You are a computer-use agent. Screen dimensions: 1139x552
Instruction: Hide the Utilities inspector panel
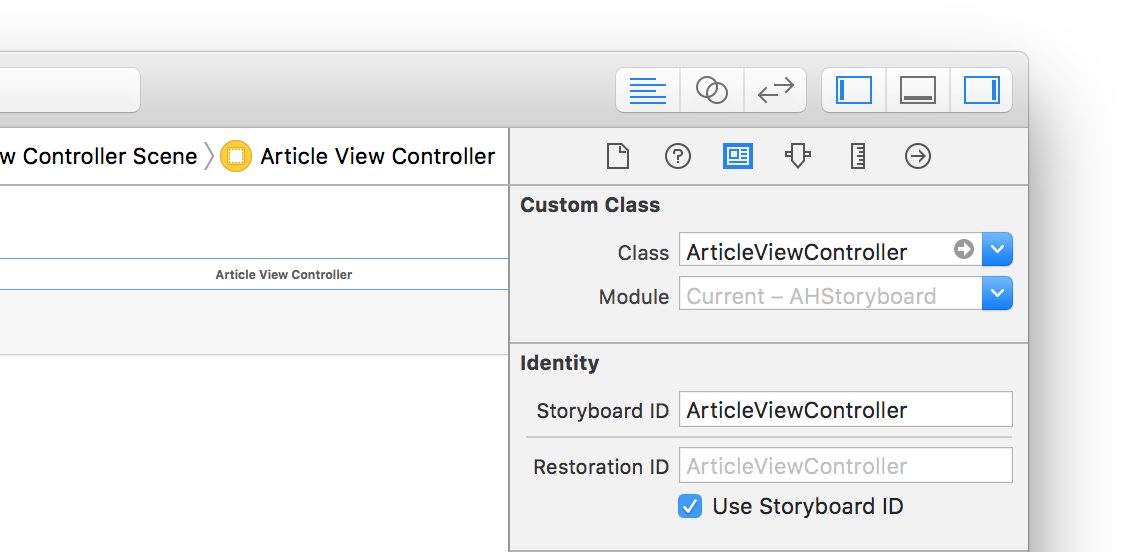tap(981, 90)
